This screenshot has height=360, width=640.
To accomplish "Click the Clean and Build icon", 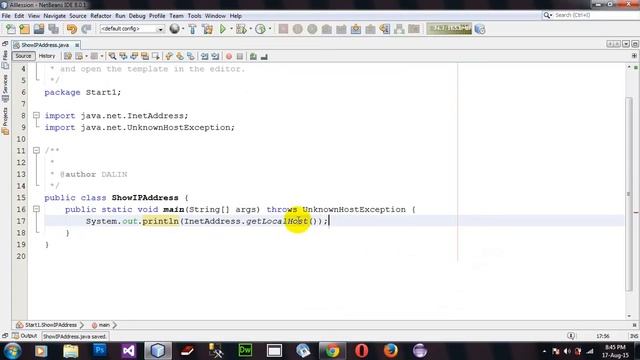I will point(207,29).
